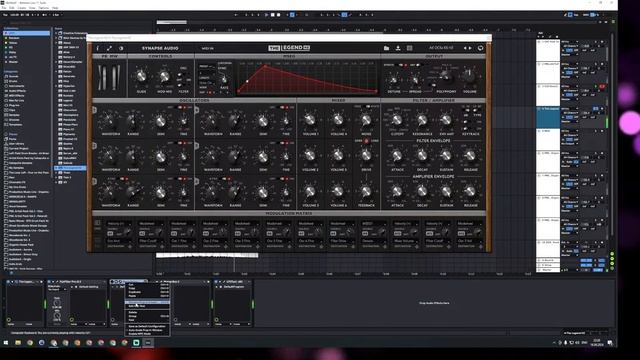Viewport: 640px width, 360px height.
Task: Open the Options menu
Action: tap(44, 8)
